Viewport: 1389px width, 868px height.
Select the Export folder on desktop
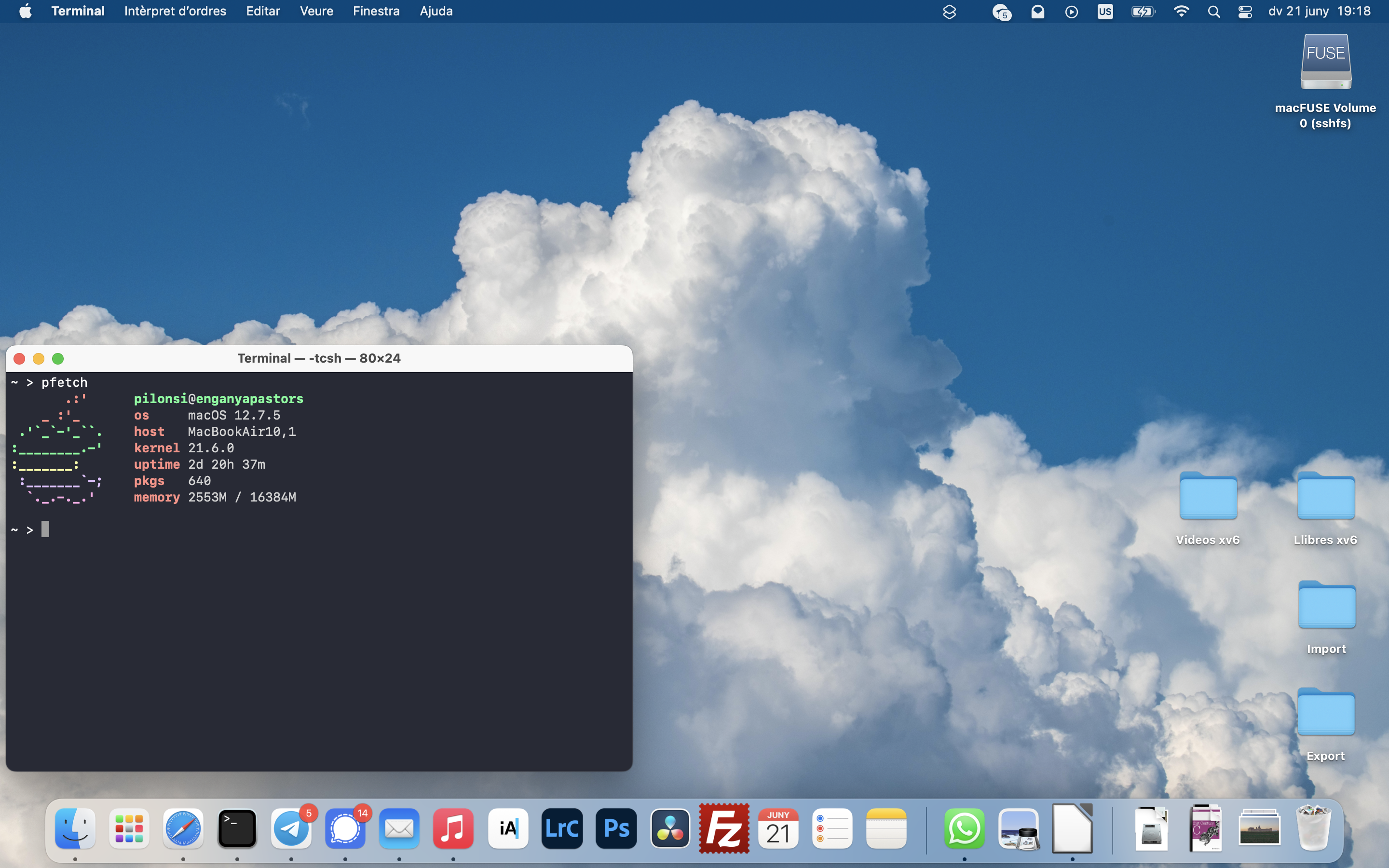coord(1325,712)
